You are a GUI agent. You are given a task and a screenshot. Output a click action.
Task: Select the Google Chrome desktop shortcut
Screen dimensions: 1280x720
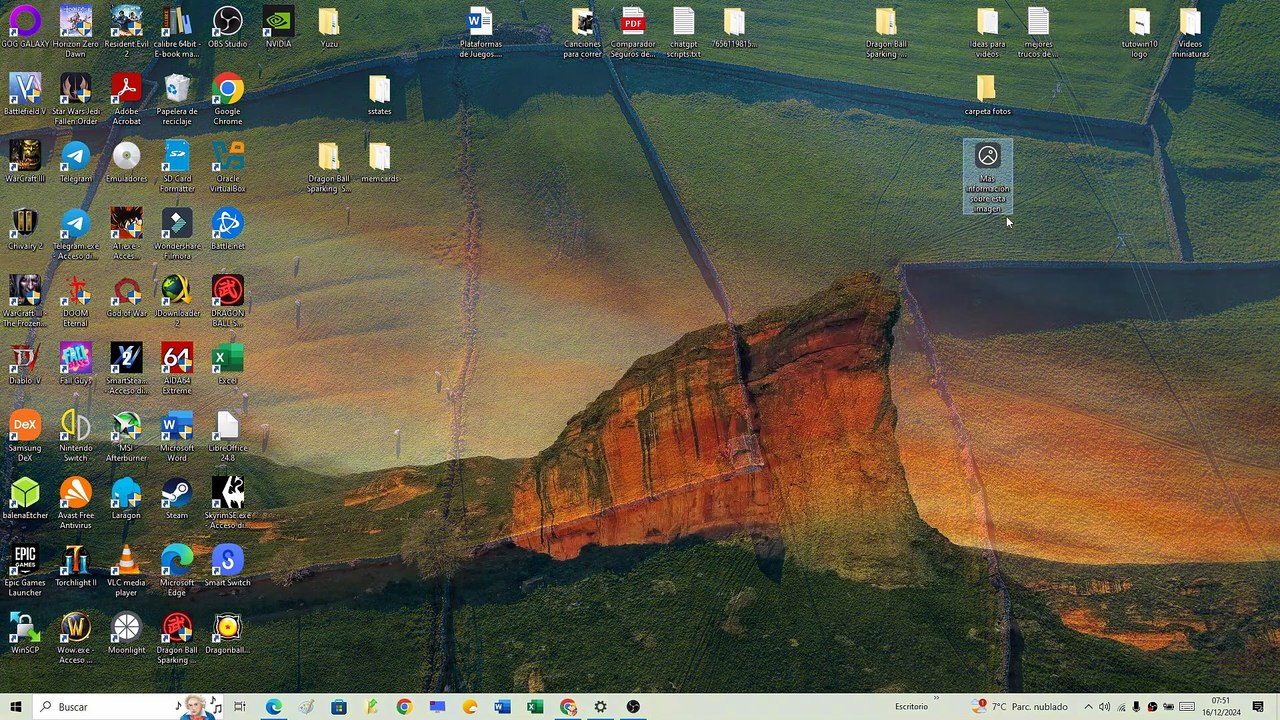pos(228,99)
